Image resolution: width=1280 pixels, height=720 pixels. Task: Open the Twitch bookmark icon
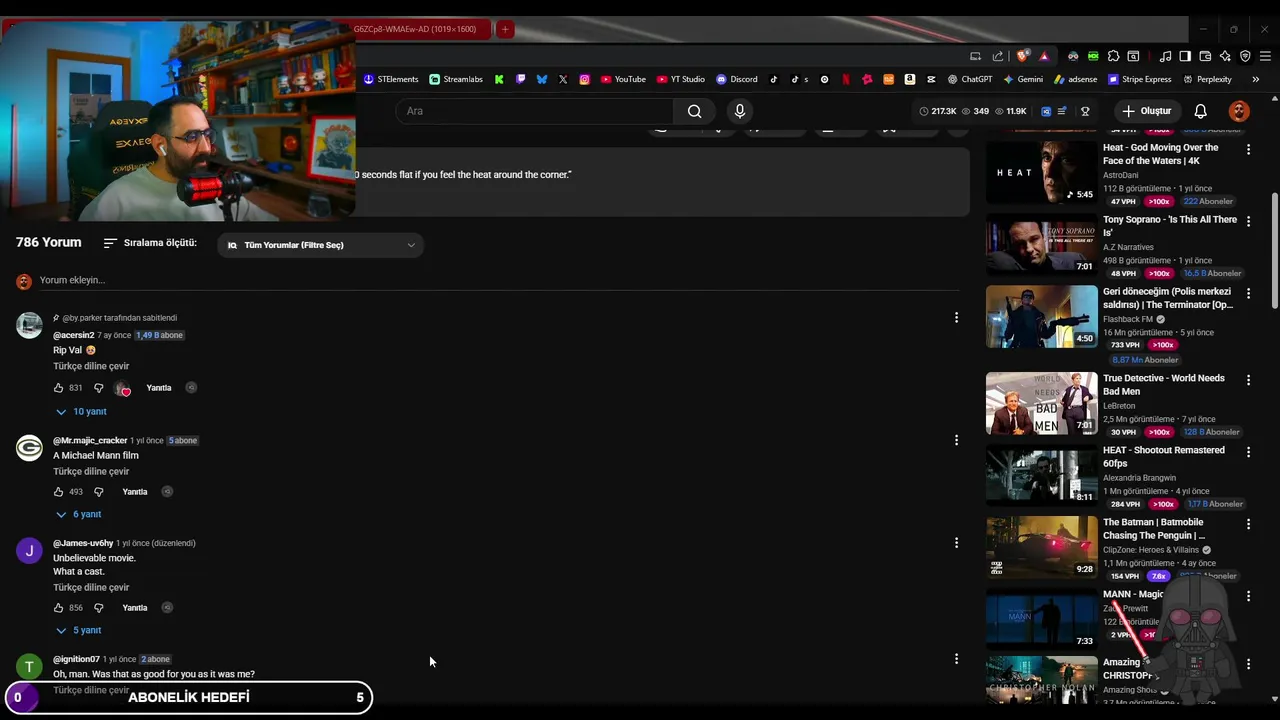(520, 79)
